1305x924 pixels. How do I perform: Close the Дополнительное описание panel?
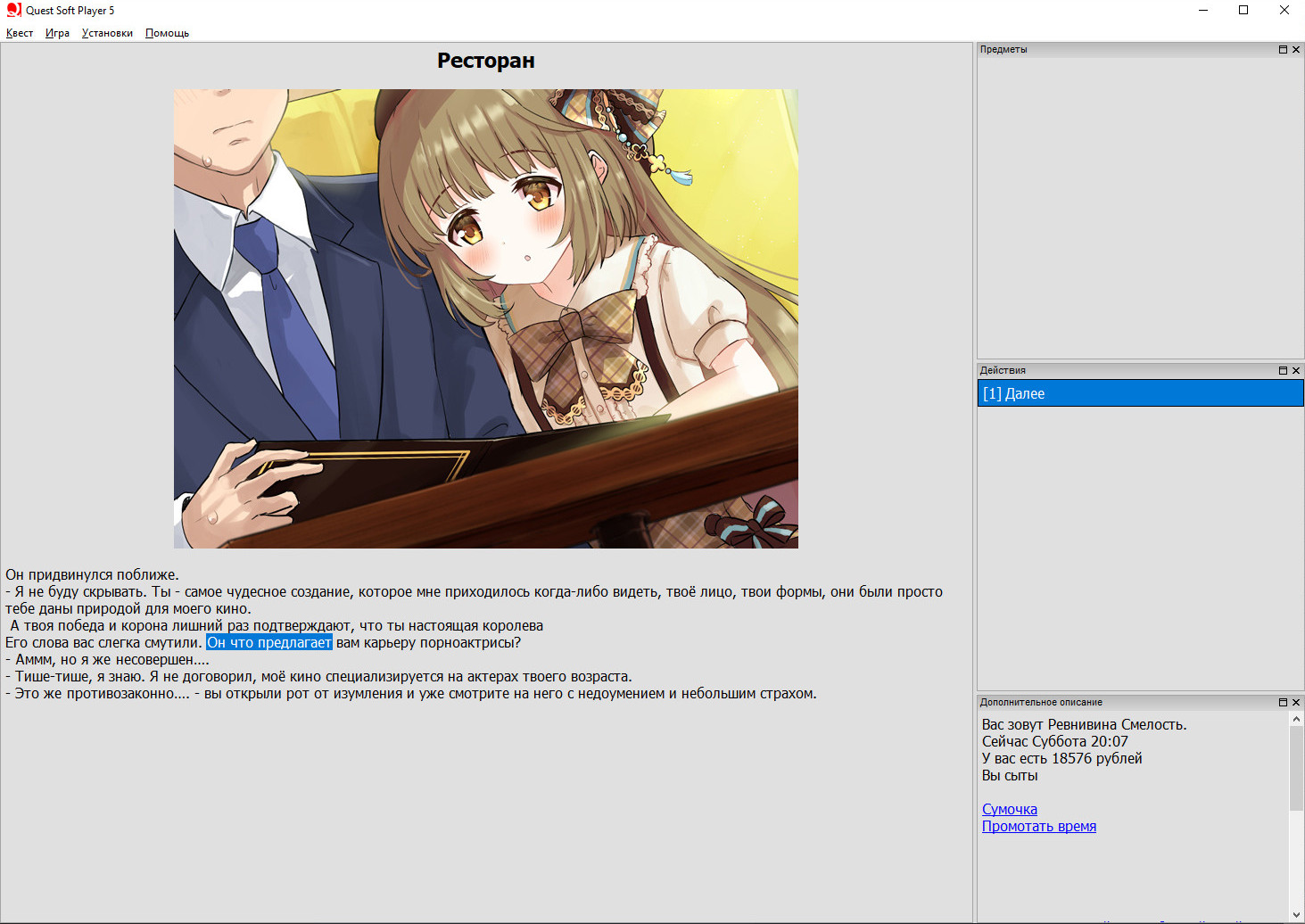(x=1296, y=703)
